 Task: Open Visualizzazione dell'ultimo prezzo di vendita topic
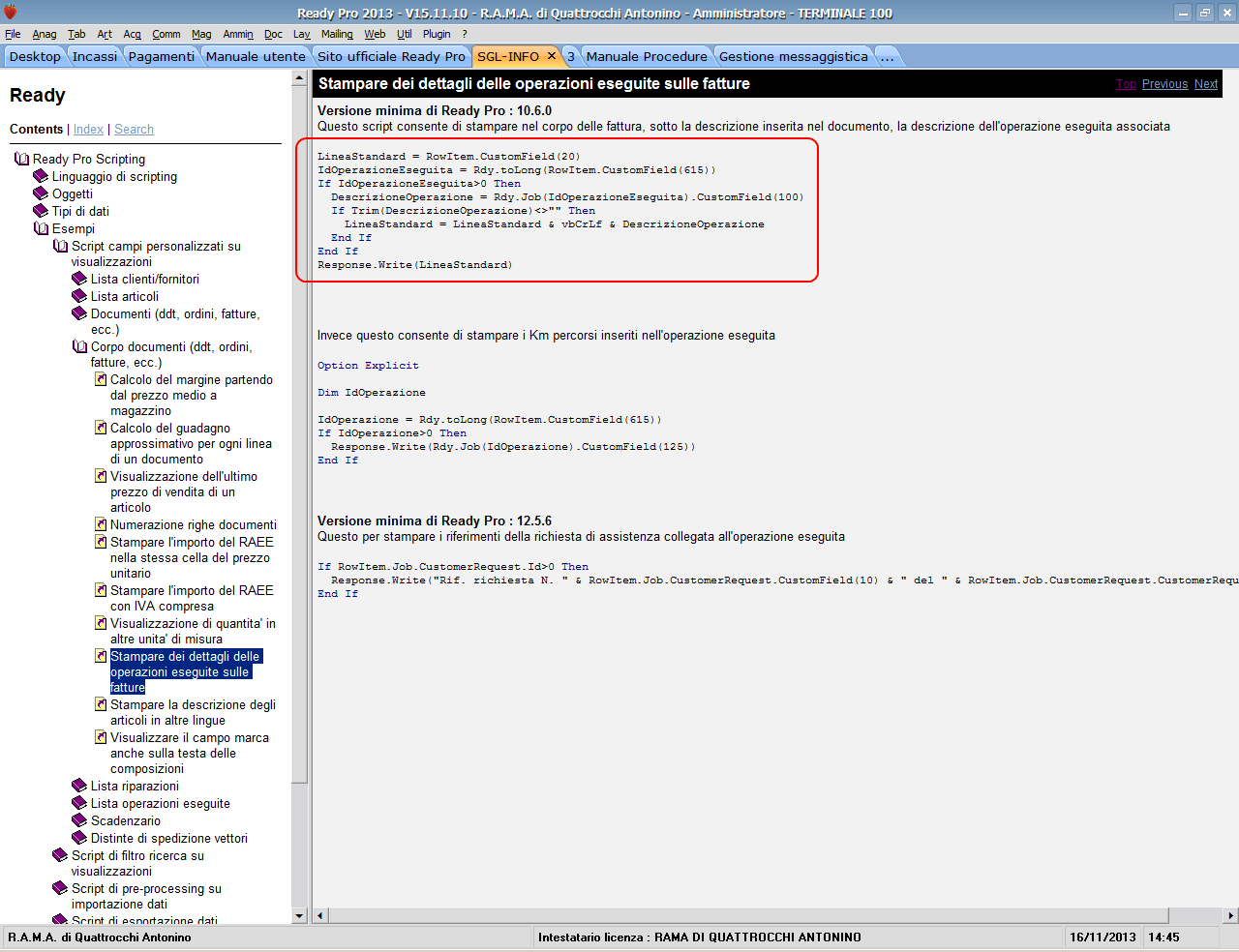(x=183, y=491)
